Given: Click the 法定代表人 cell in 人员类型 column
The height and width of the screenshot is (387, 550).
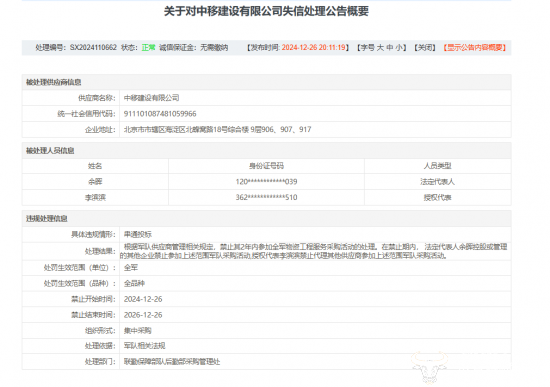Looking at the screenshot, I should coord(437,182).
